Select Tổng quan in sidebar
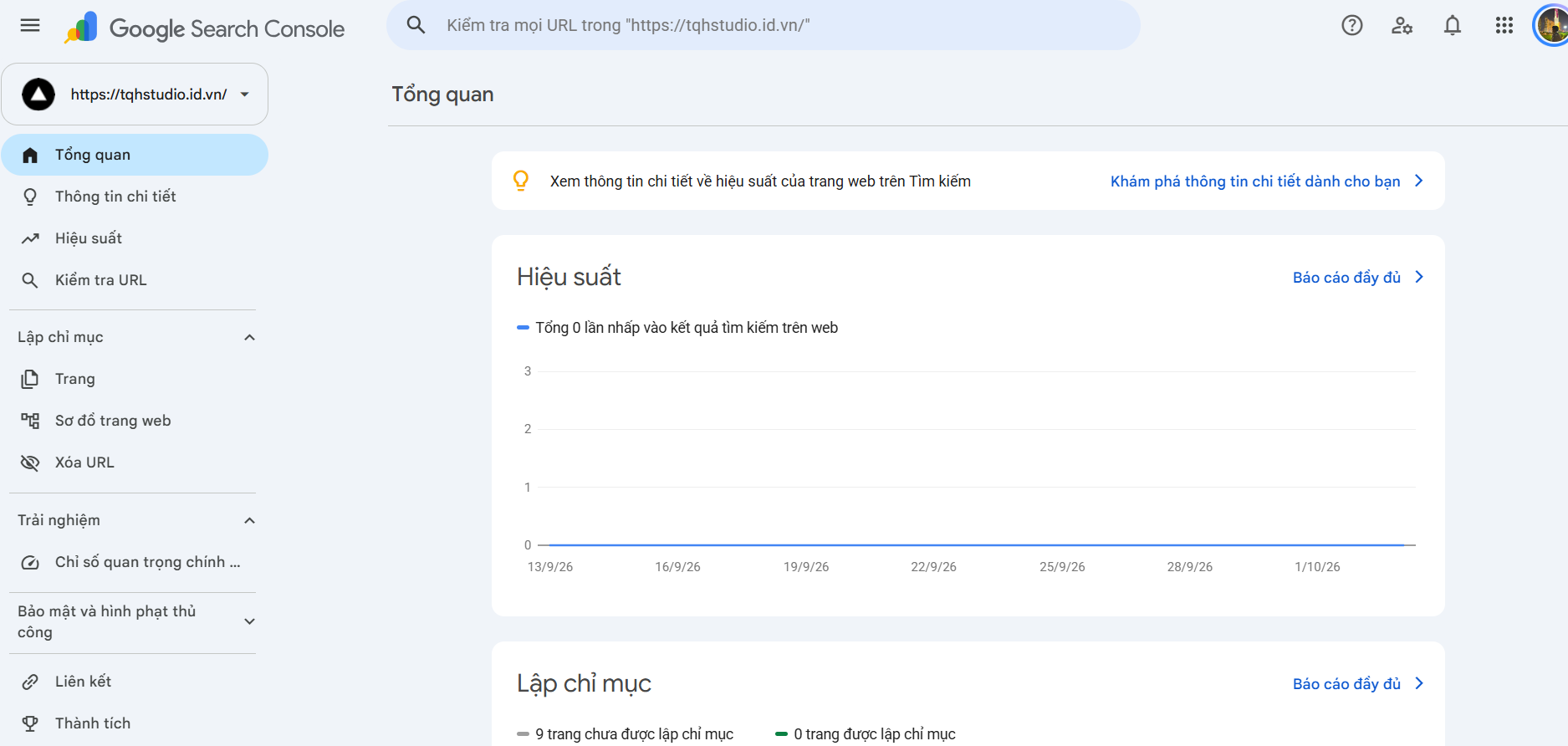This screenshot has height=746, width=1568. click(x=135, y=155)
